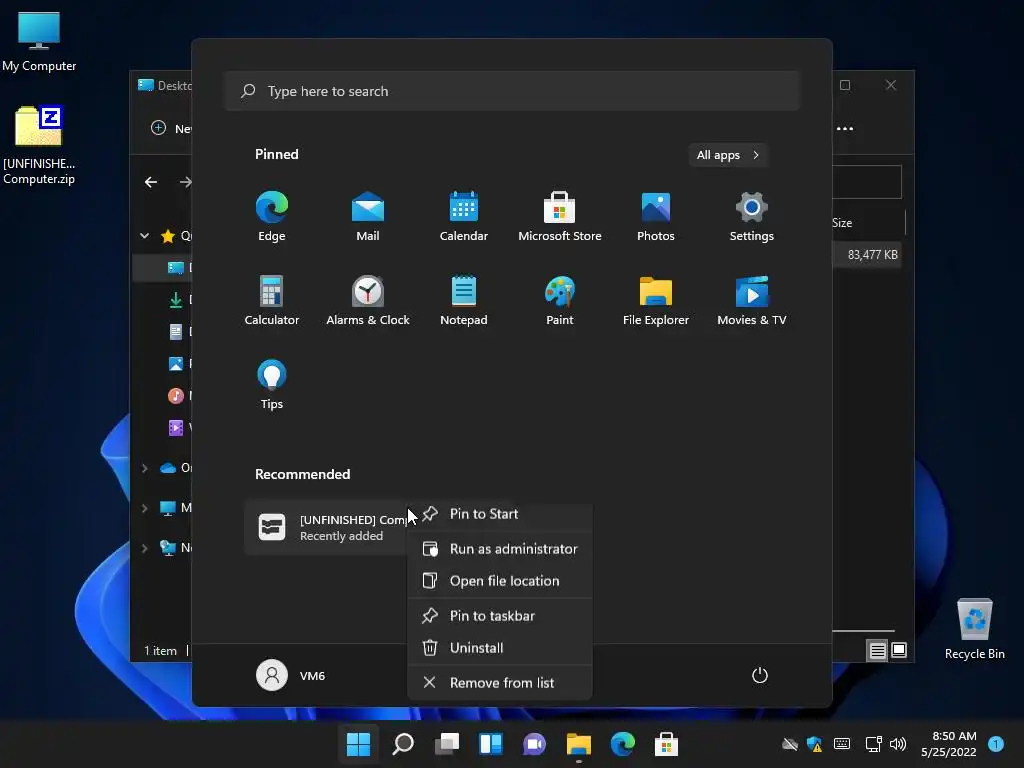Screen dimensions: 1024x768
Task: Expand OneDrive node in File Explorer
Action: click(x=144, y=468)
